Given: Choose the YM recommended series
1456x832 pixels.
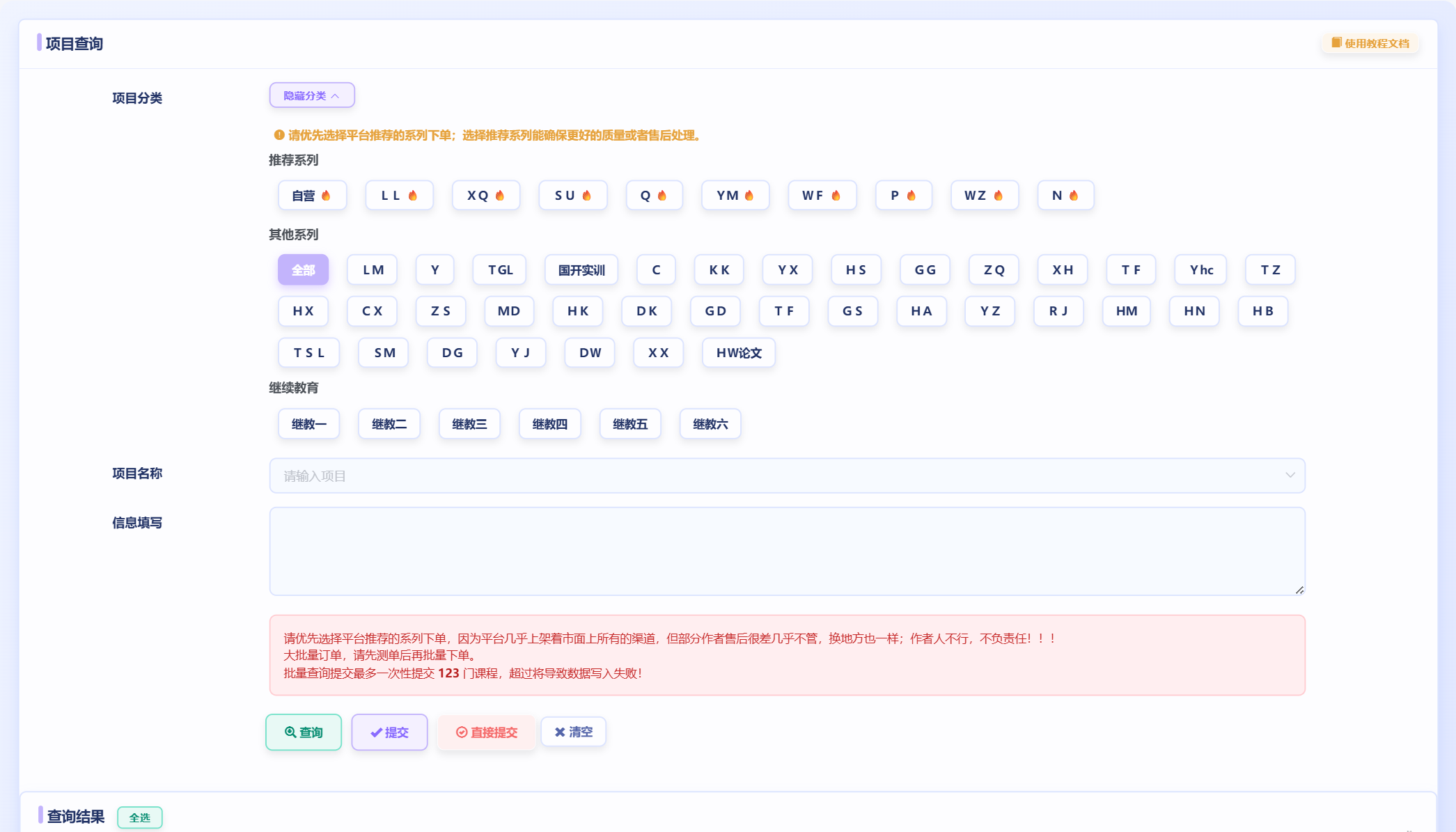Looking at the screenshot, I should pyautogui.click(x=735, y=196).
